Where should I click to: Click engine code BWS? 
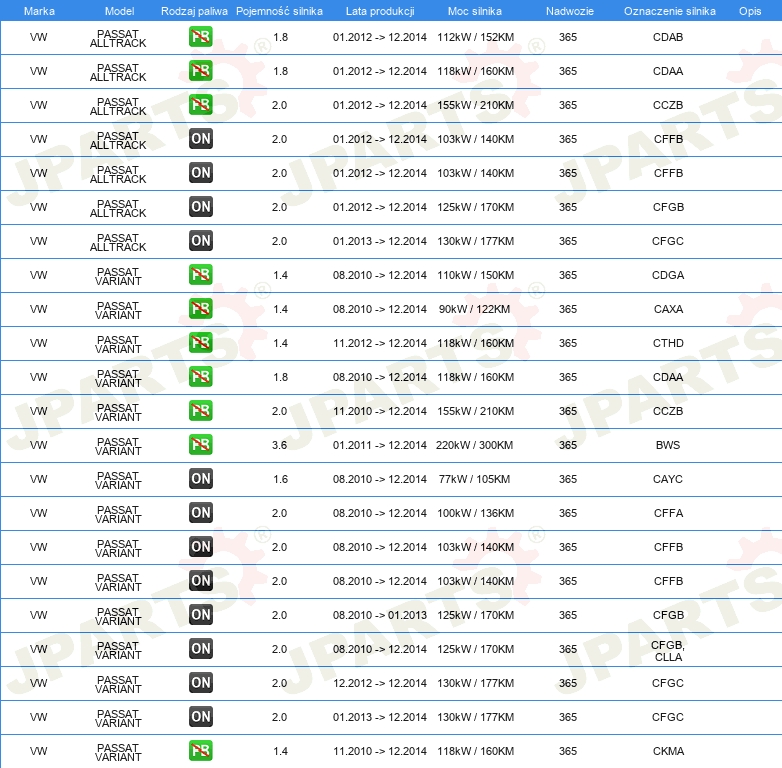(668, 445)
